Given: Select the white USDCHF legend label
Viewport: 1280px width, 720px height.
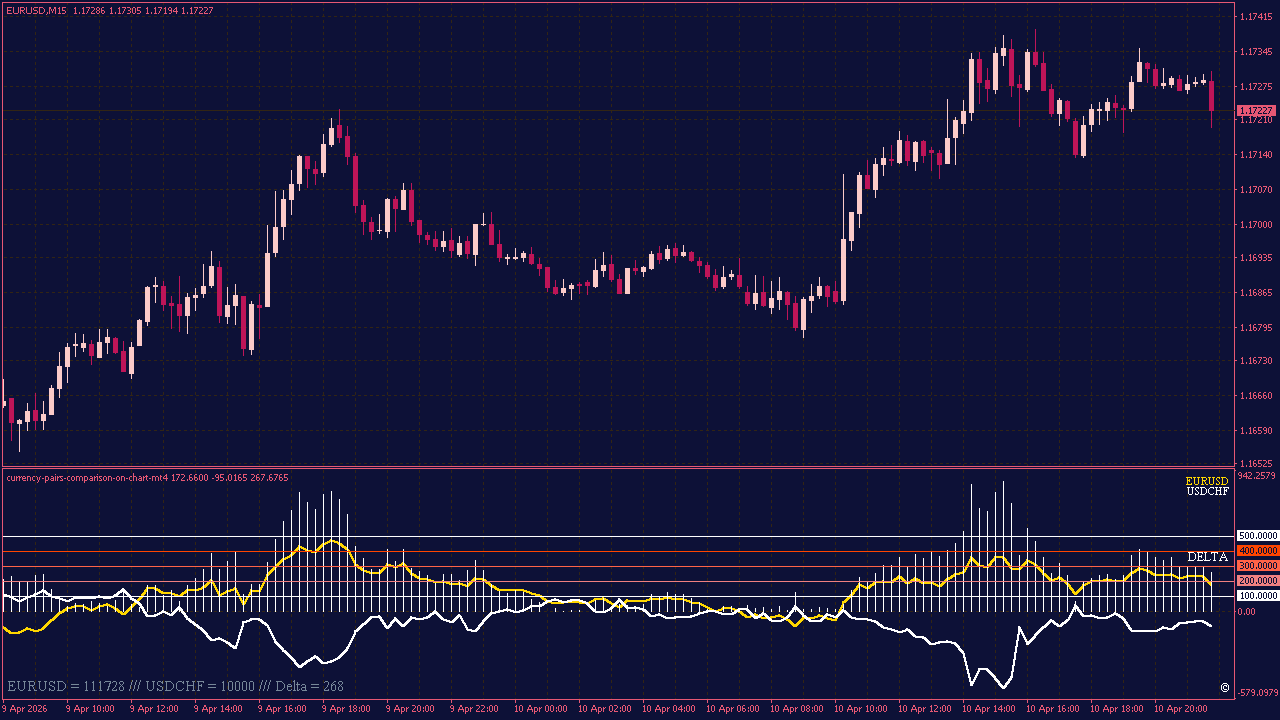Looking at the screenshot, I should coord(1207,492).
